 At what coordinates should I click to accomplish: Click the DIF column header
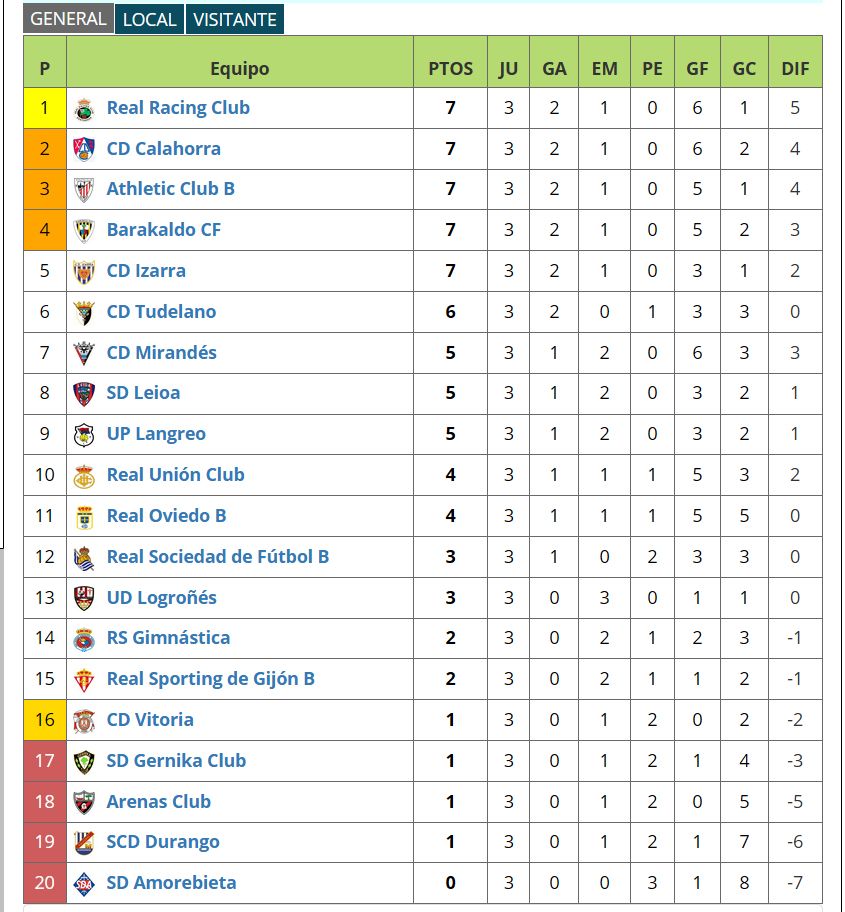click(795, 69)
